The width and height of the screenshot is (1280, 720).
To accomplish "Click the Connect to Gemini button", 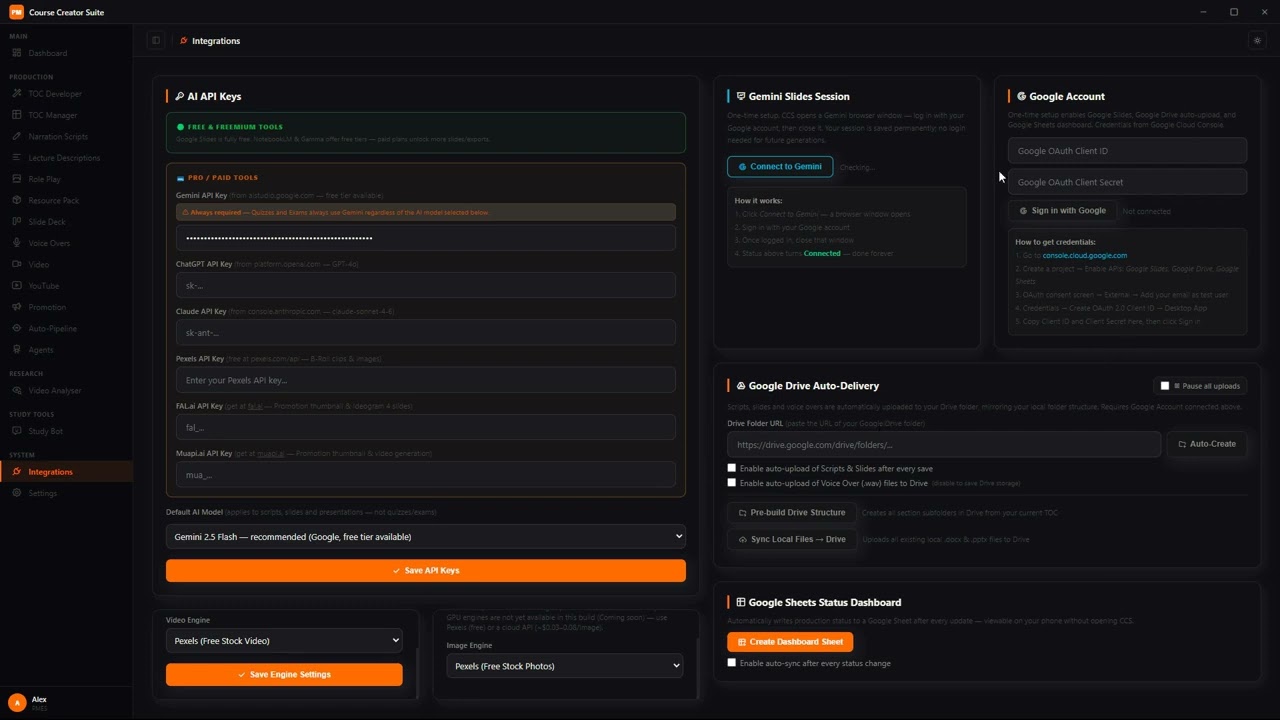I will (x=780, y=167).
